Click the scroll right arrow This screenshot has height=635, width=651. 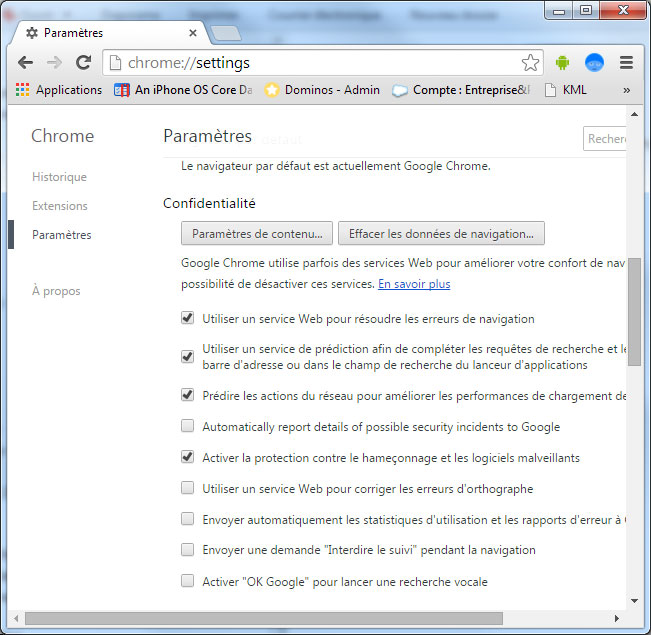point(617,618)
